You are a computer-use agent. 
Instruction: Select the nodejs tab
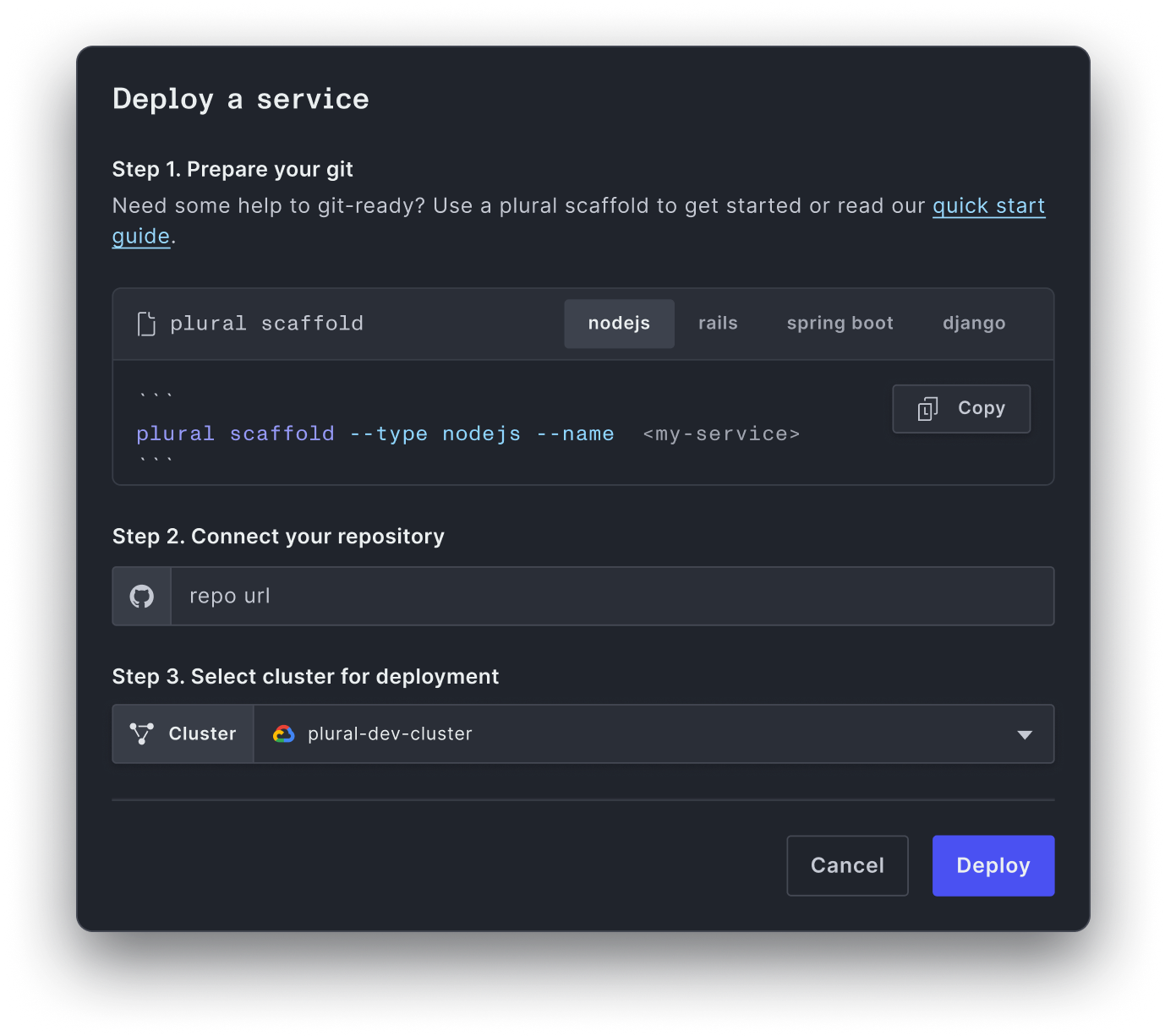619,324
